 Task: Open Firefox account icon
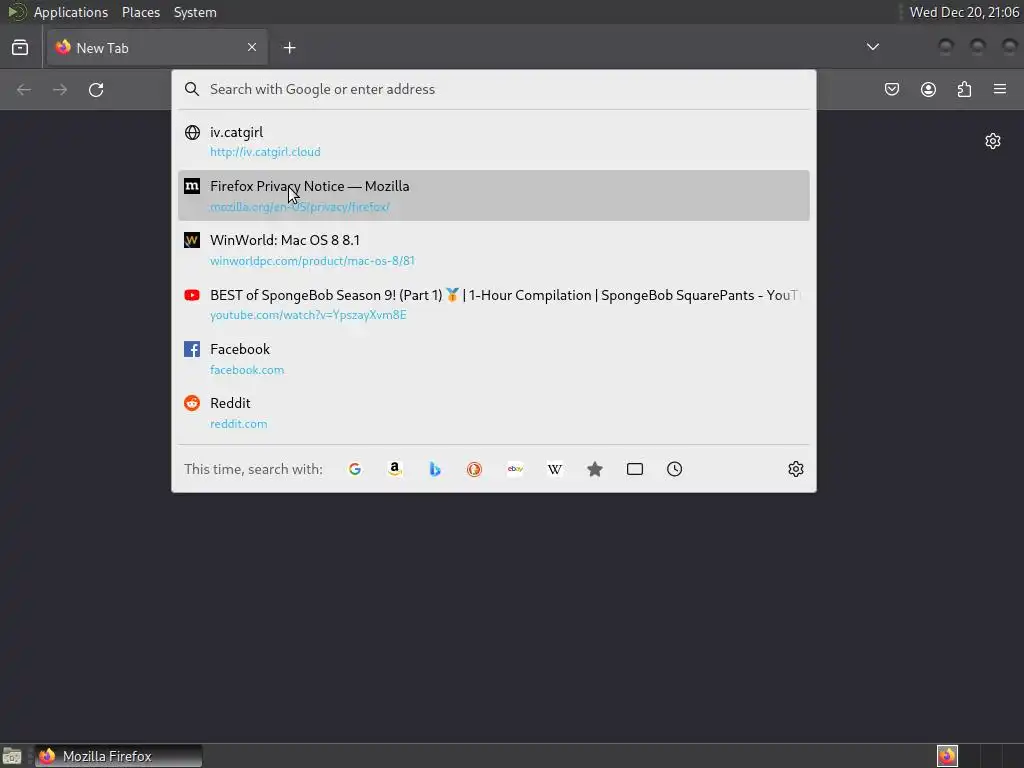click(x=928, y=89)
